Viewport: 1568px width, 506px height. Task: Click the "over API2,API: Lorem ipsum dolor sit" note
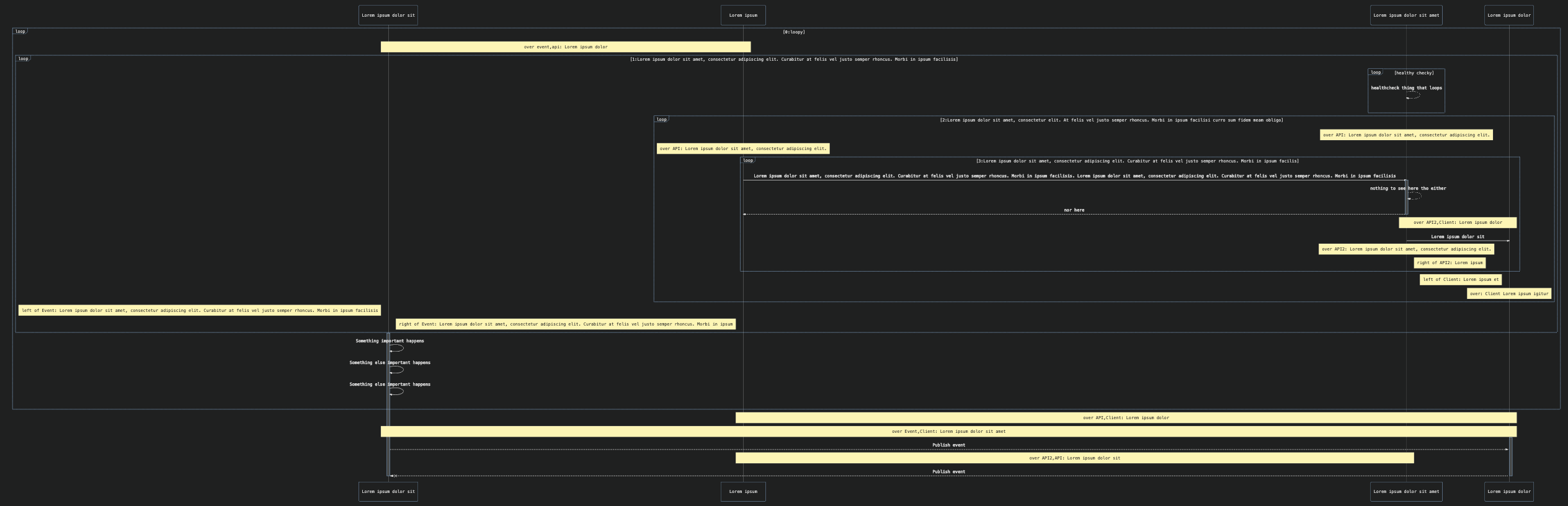[x=1074, y=458]
